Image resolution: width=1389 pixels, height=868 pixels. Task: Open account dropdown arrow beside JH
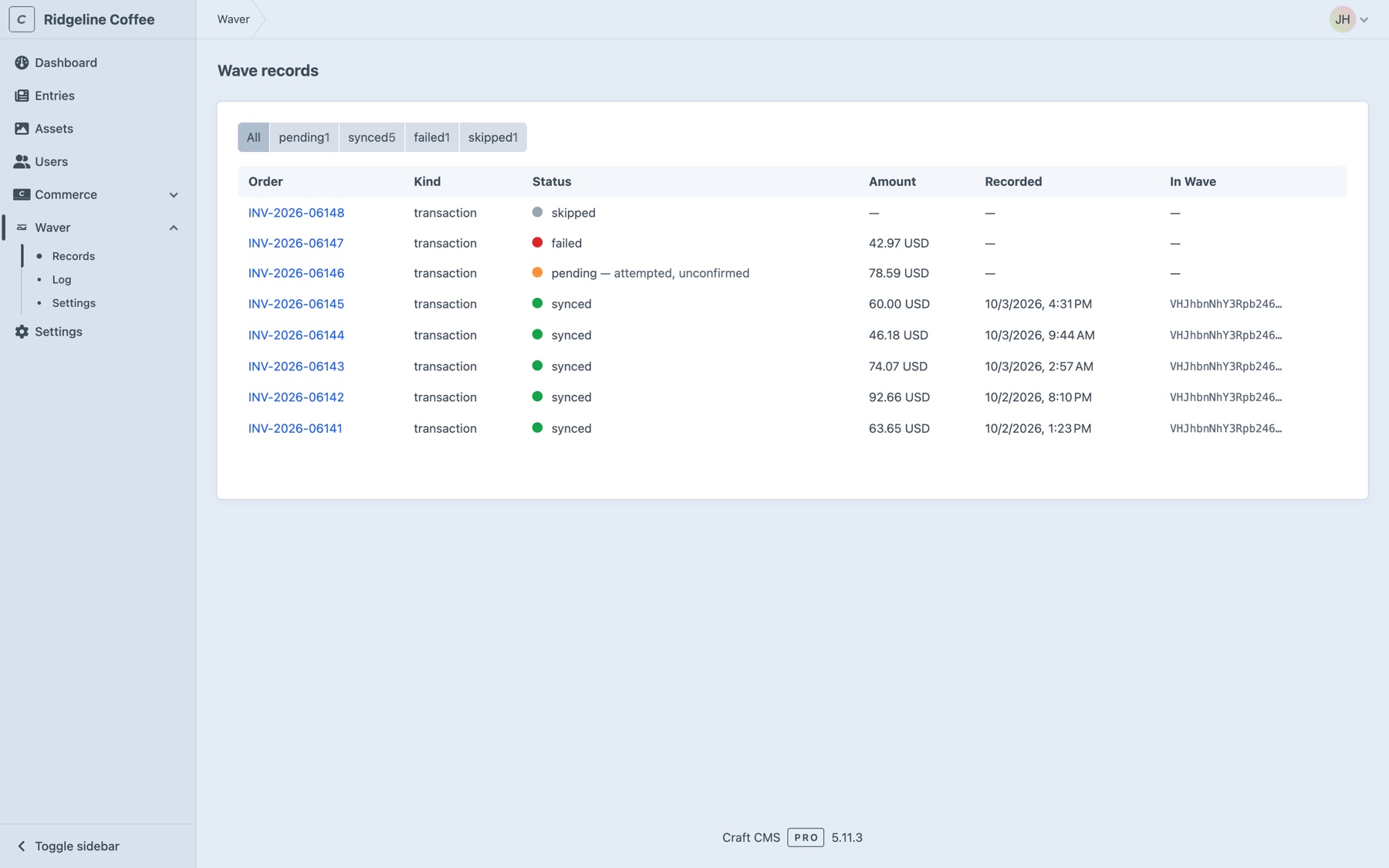(x=1364, y=20)
